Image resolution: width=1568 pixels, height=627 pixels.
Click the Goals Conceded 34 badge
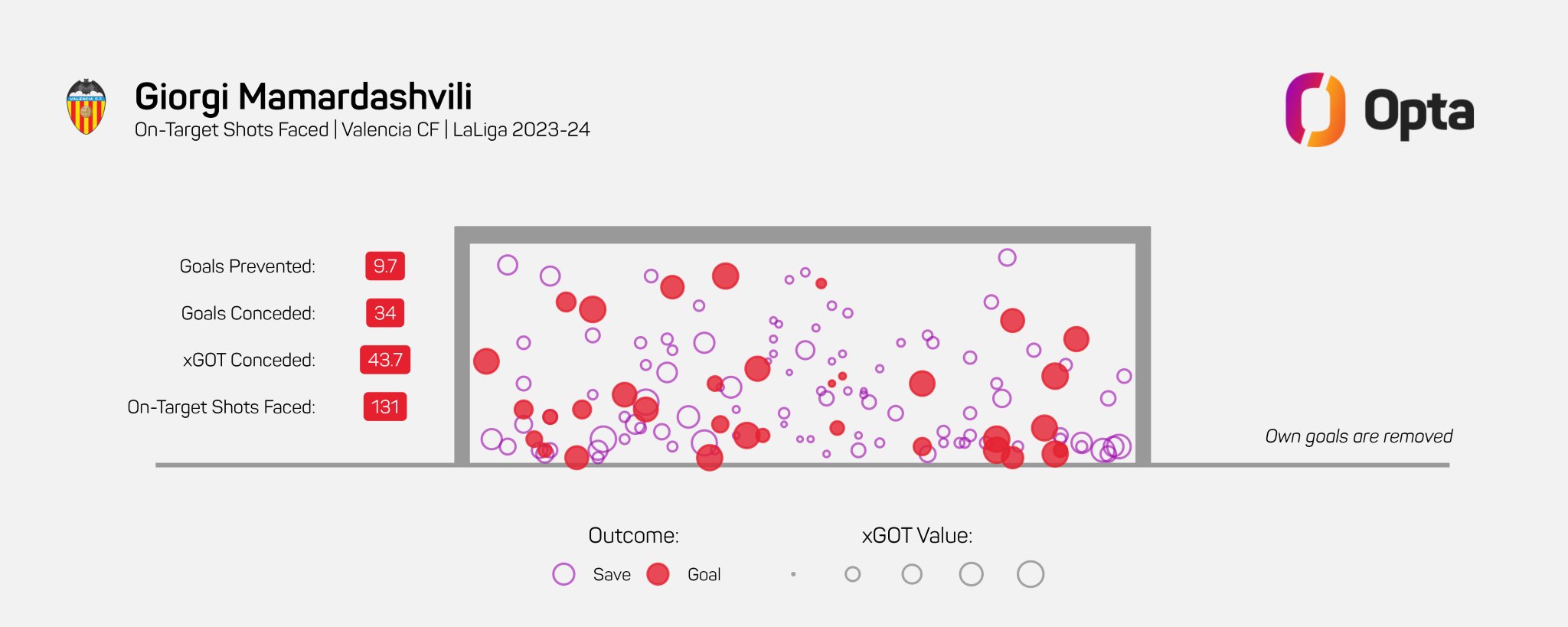click(385, 313)
